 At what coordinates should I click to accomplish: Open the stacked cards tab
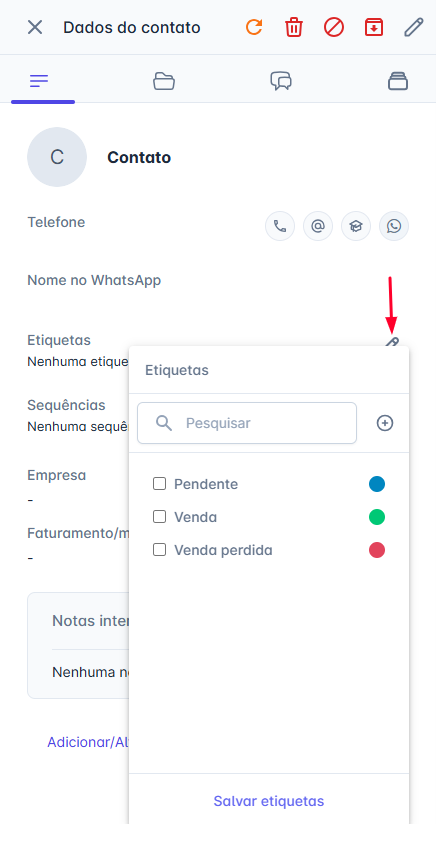coord(398,81)
